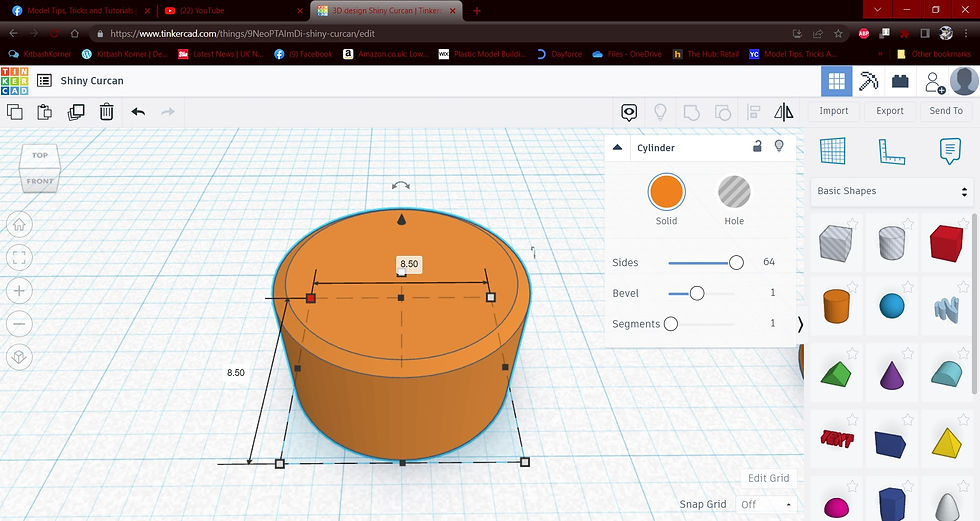Duplicate and repeat the shape
This screenshot has width=980, height=521.
[x=76, y=112]
